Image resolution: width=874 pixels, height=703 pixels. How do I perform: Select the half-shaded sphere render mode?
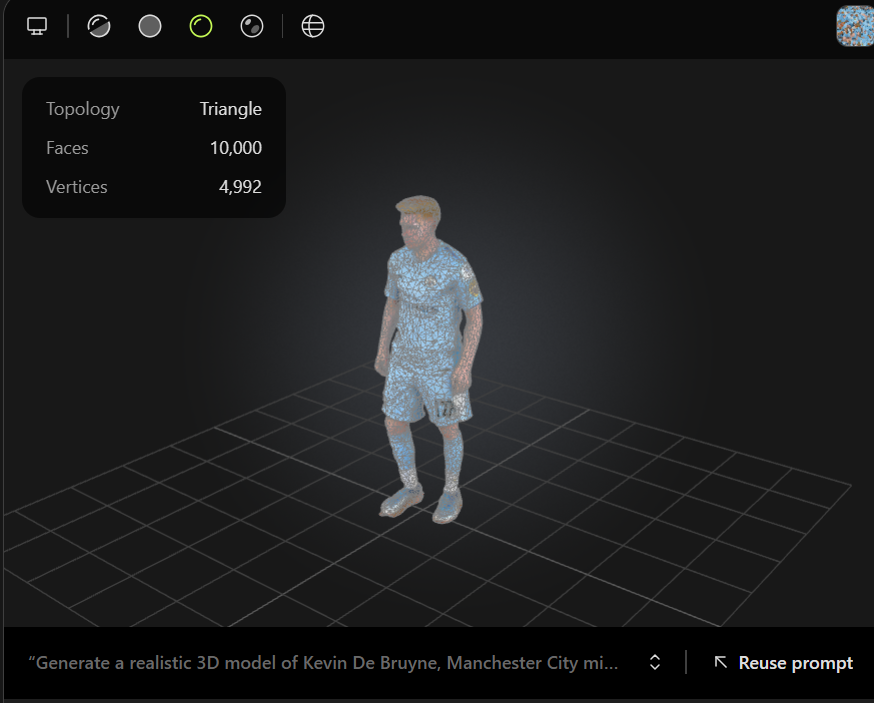pyautogui.click(x=99, y=26)
